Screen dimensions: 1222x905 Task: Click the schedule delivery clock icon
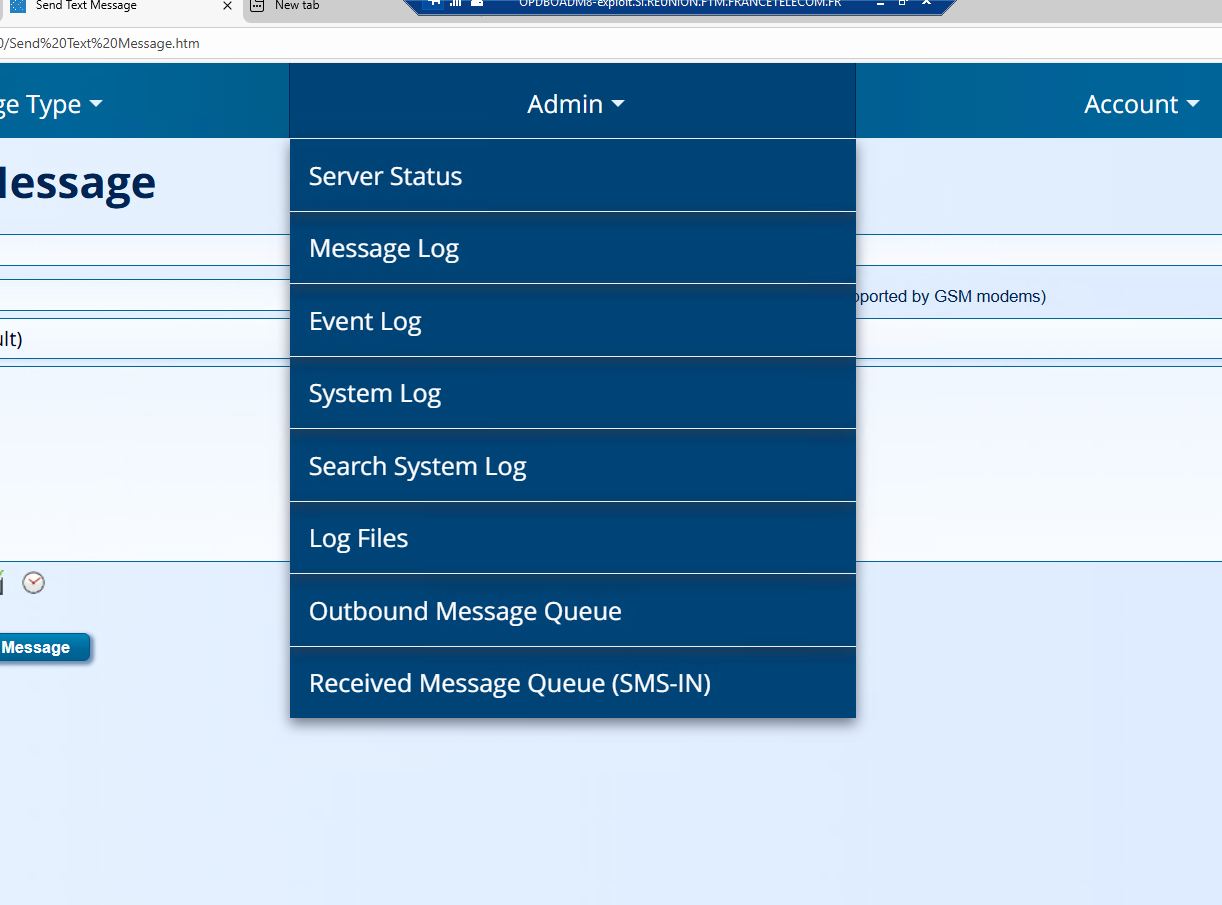(33, 583)
